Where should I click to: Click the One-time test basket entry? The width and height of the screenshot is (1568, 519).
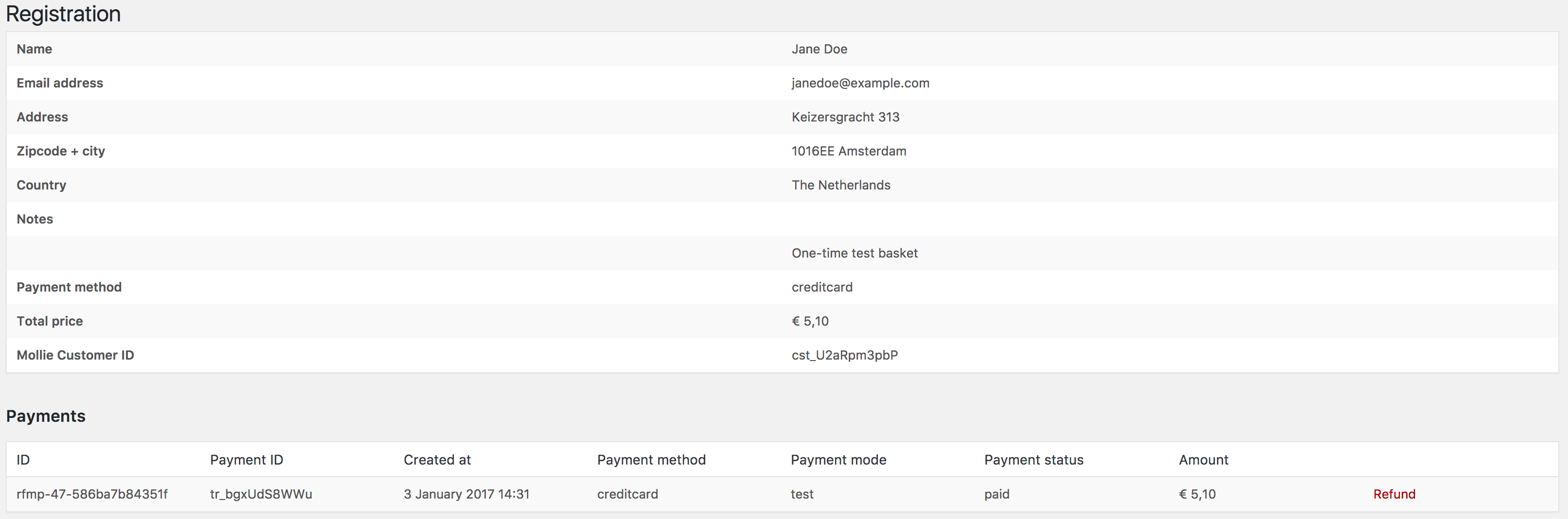click(x=855, y=253)
